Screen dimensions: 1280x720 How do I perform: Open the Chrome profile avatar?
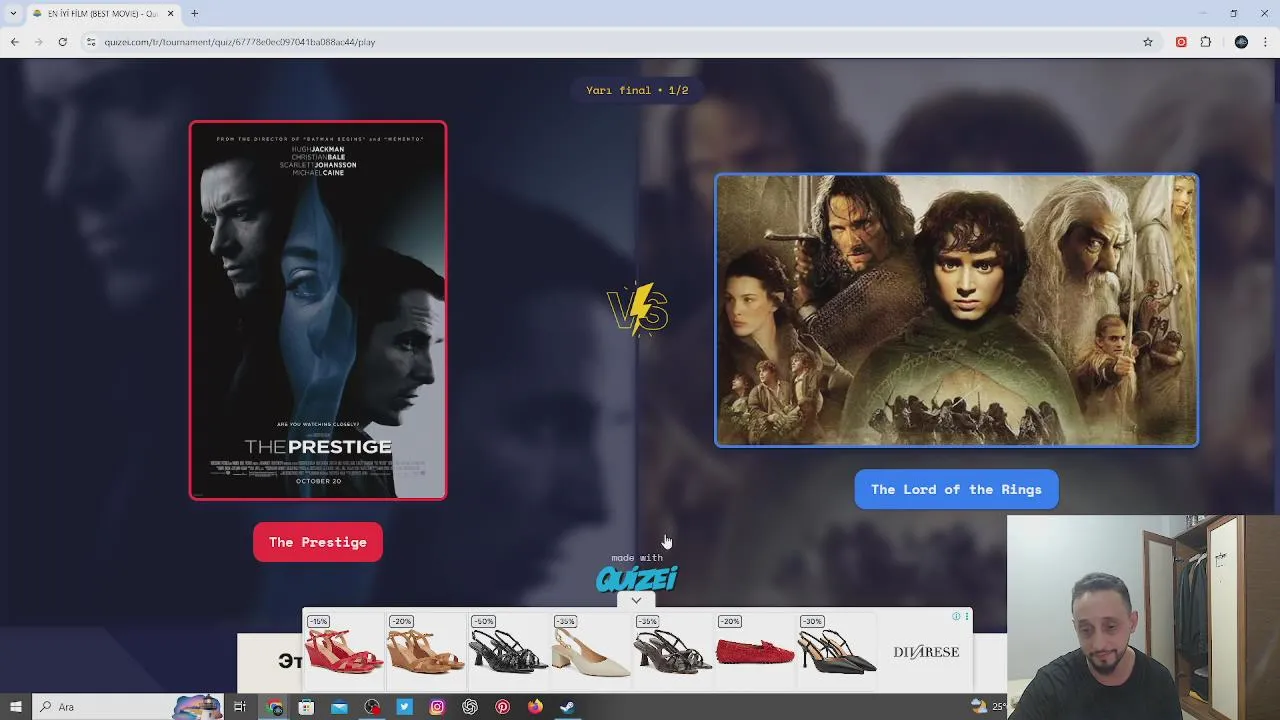(x=1241, y=42)
